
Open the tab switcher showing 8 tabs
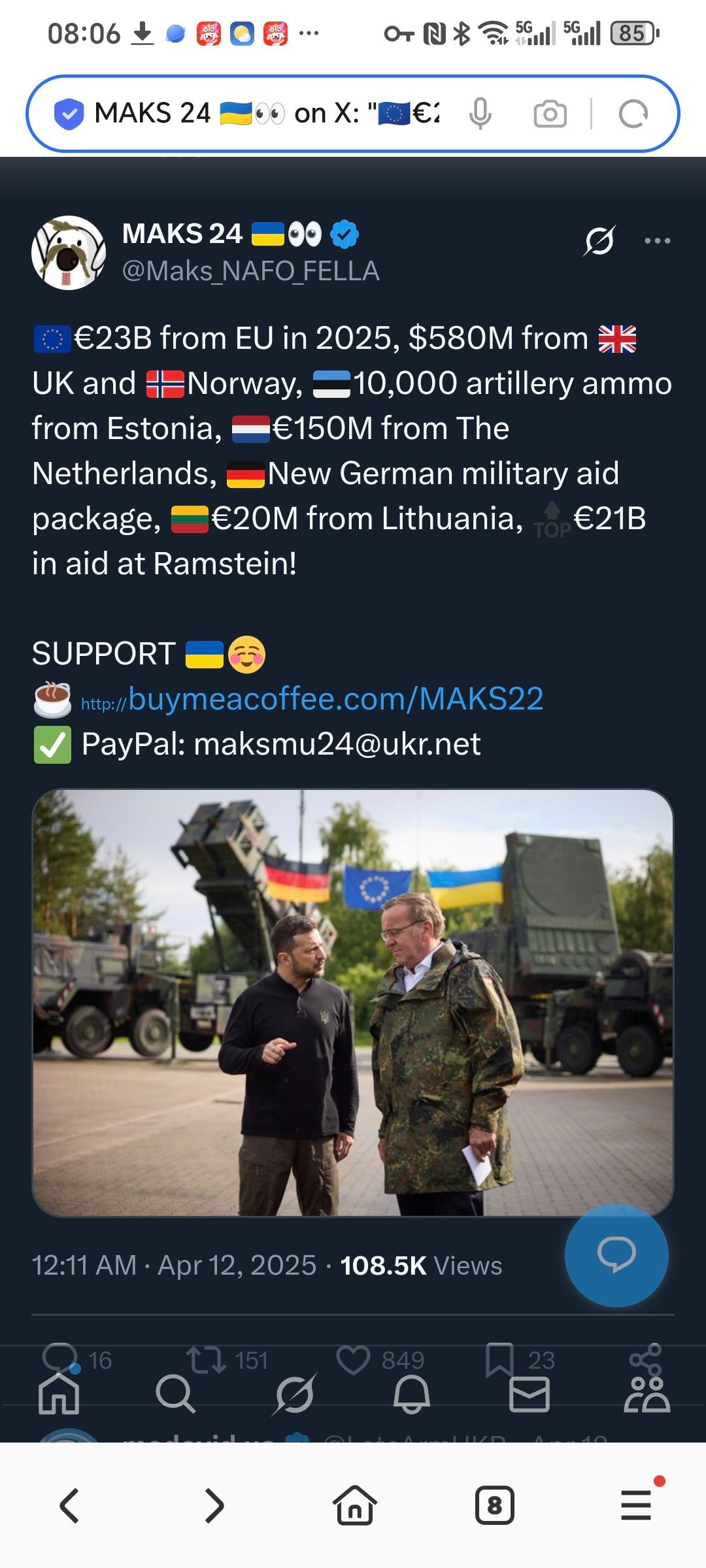(495, 1505)
